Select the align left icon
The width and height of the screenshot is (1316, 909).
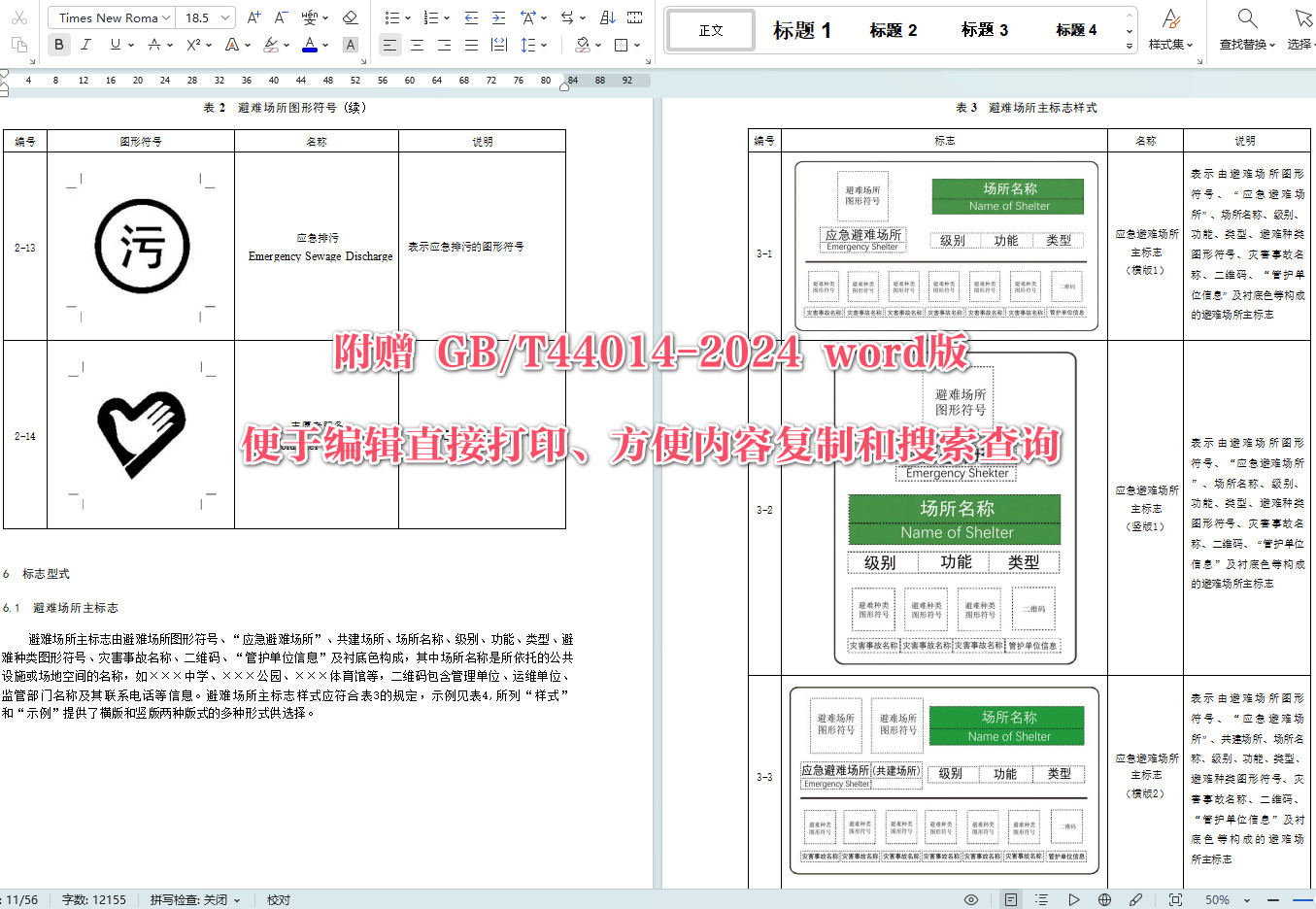pos(389,45)
